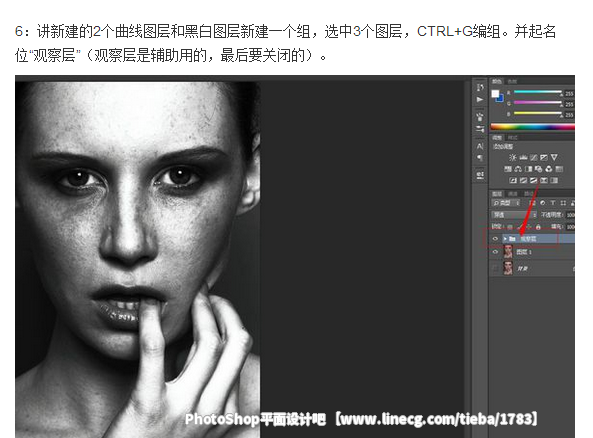Screen dimensions: 593x438
Task: Open the layer filter type dropdown
Action: click(x=506, y=203)
